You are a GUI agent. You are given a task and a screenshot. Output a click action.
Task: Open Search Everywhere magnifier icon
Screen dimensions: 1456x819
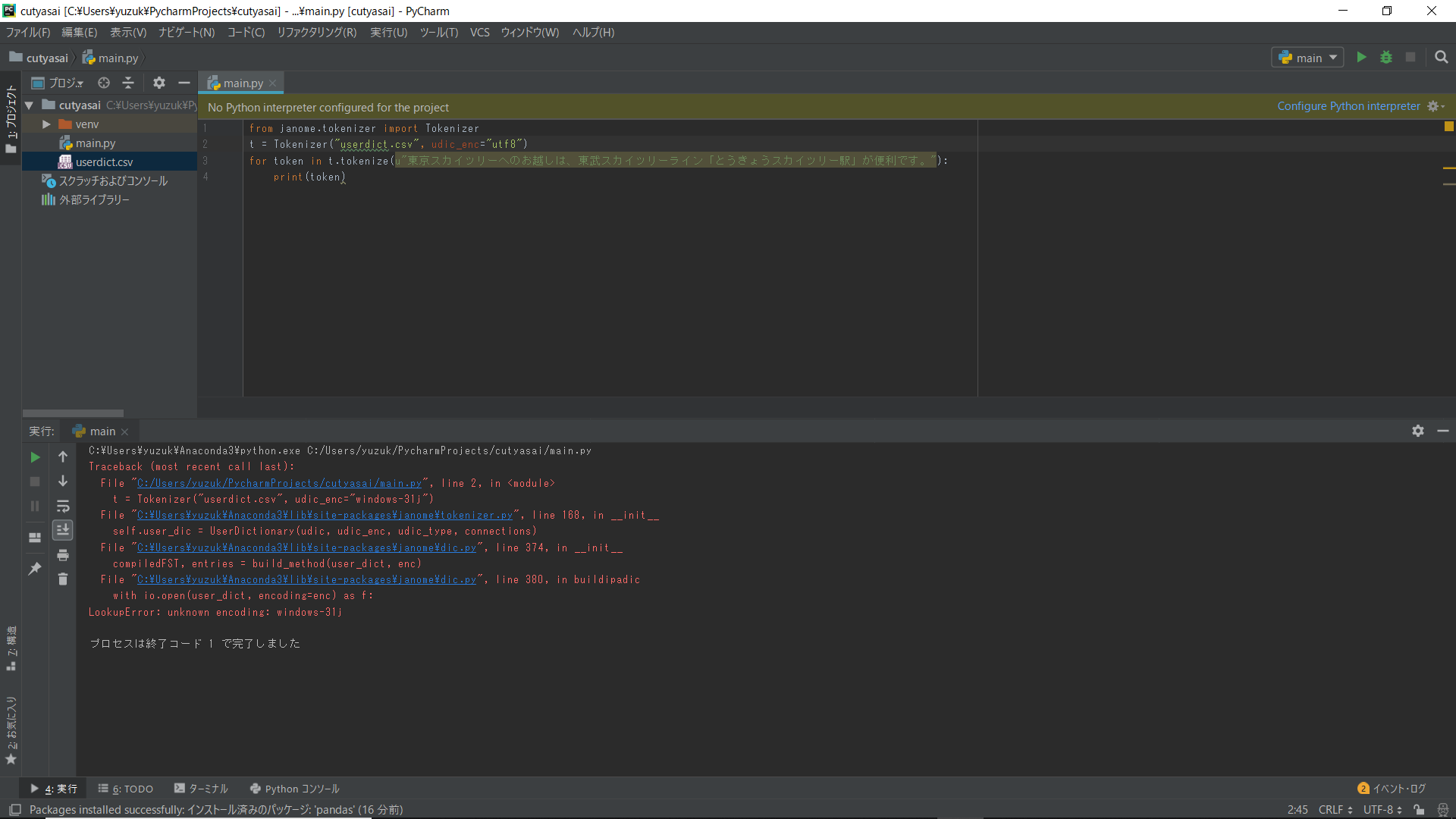click(1441, 58)
